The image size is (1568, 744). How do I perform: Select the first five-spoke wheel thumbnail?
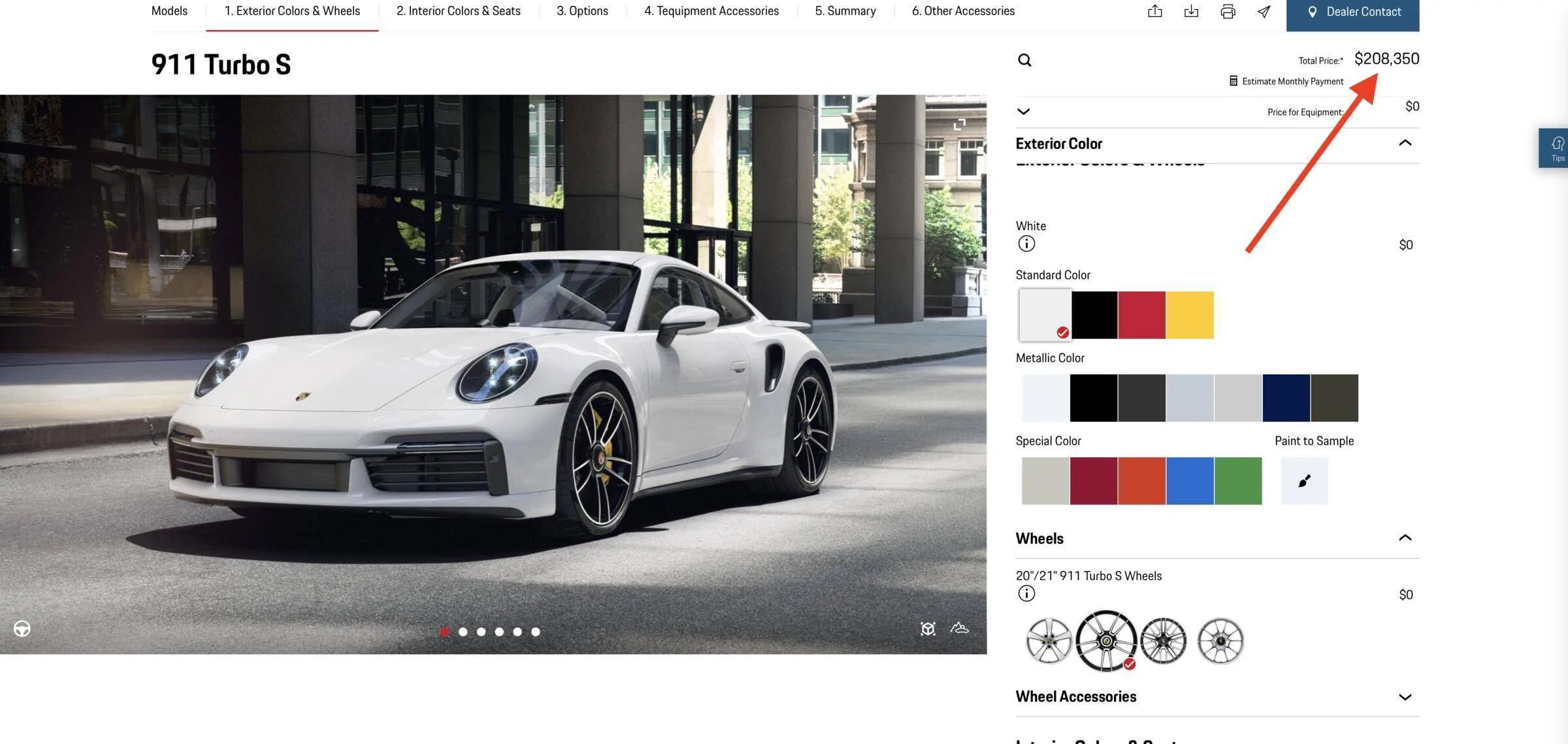1049,641
